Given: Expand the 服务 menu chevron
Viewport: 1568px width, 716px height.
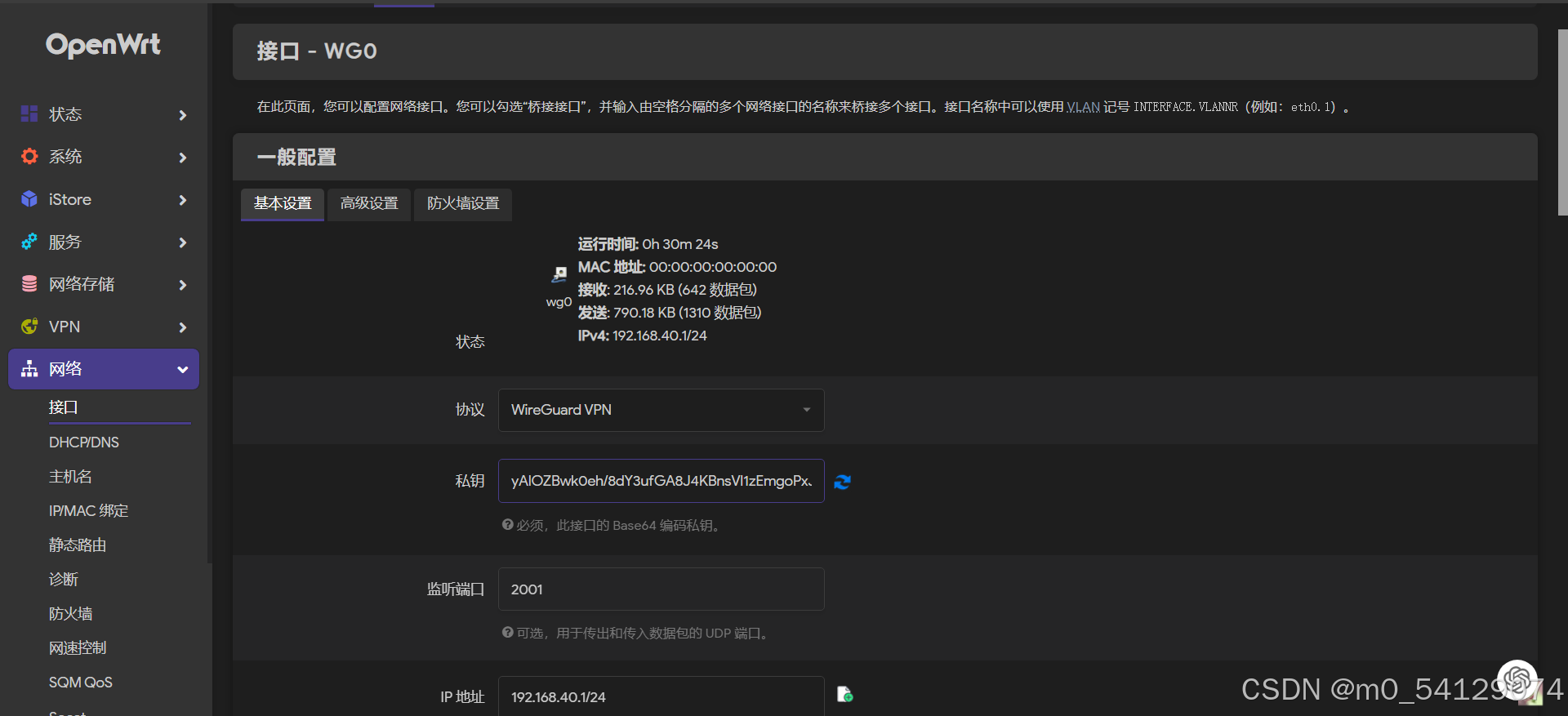Looking at the screenshot, I should click(x=183, y=242).
